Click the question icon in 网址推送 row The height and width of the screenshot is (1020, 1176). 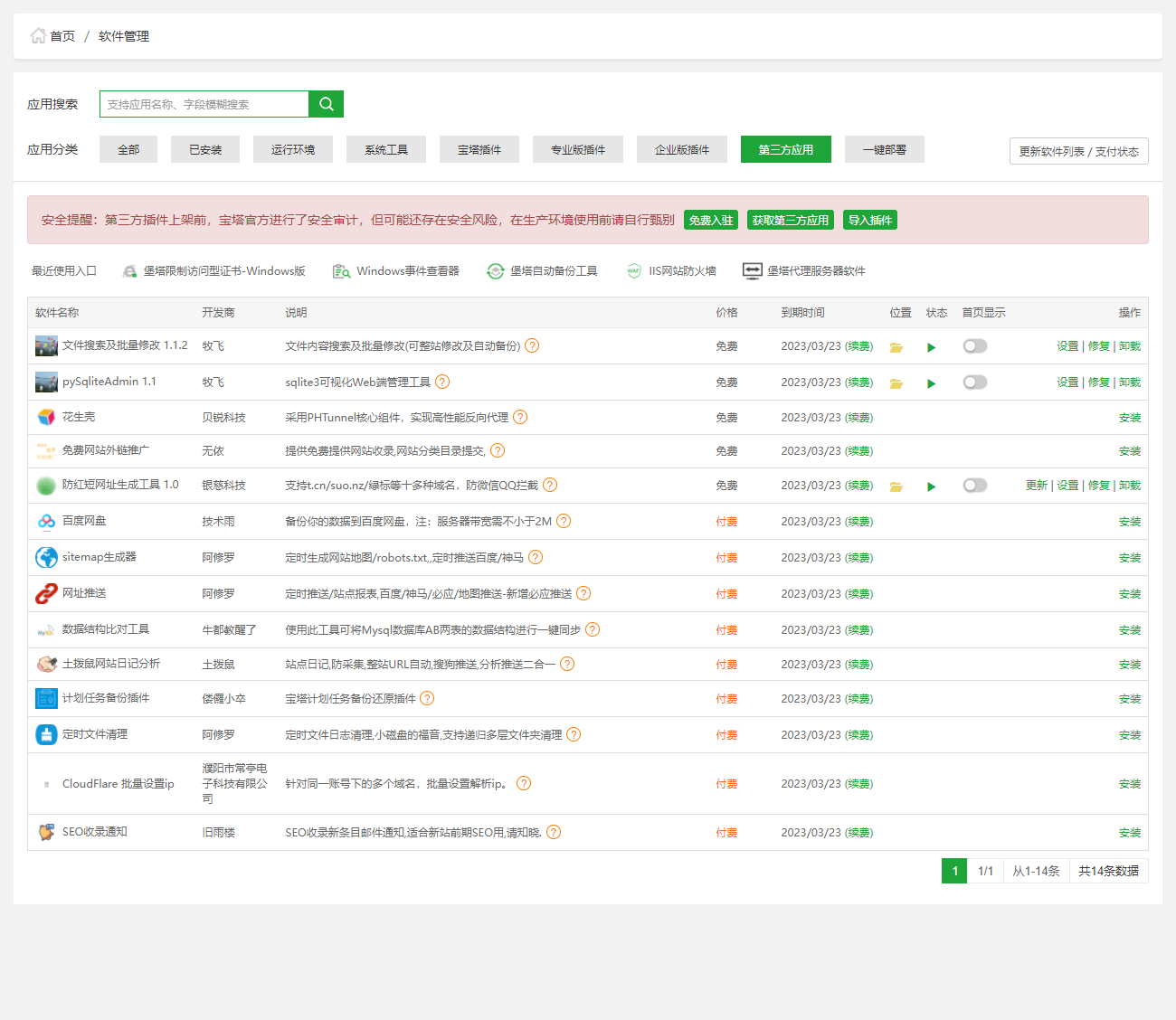pos(583,593)
